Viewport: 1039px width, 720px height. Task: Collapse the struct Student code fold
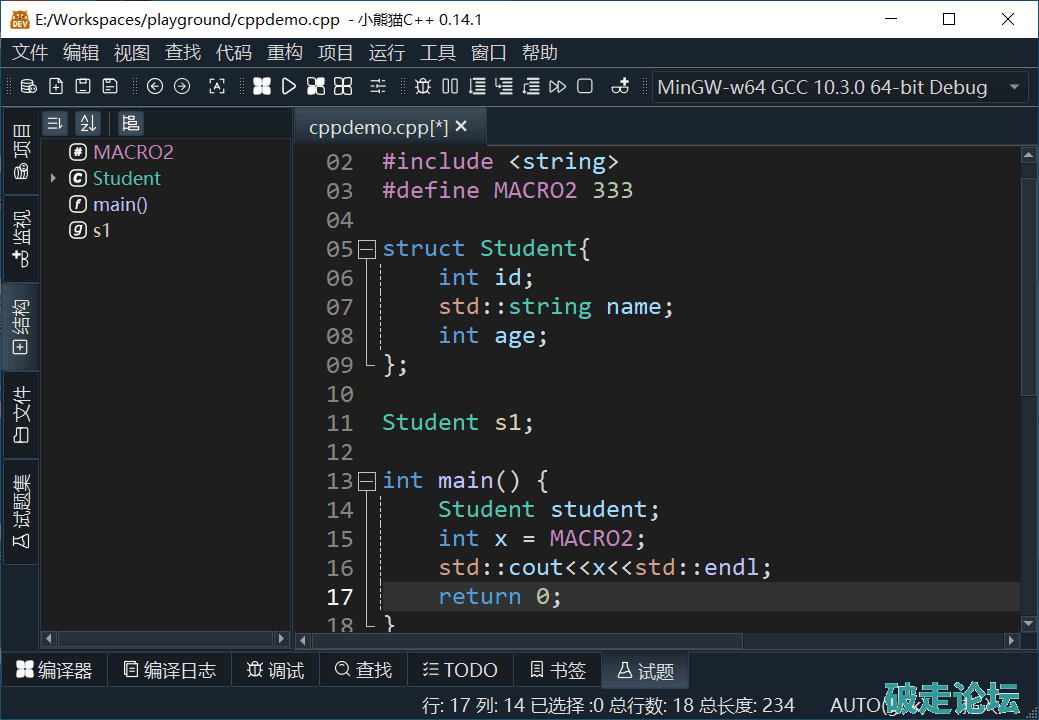[367, 248]
